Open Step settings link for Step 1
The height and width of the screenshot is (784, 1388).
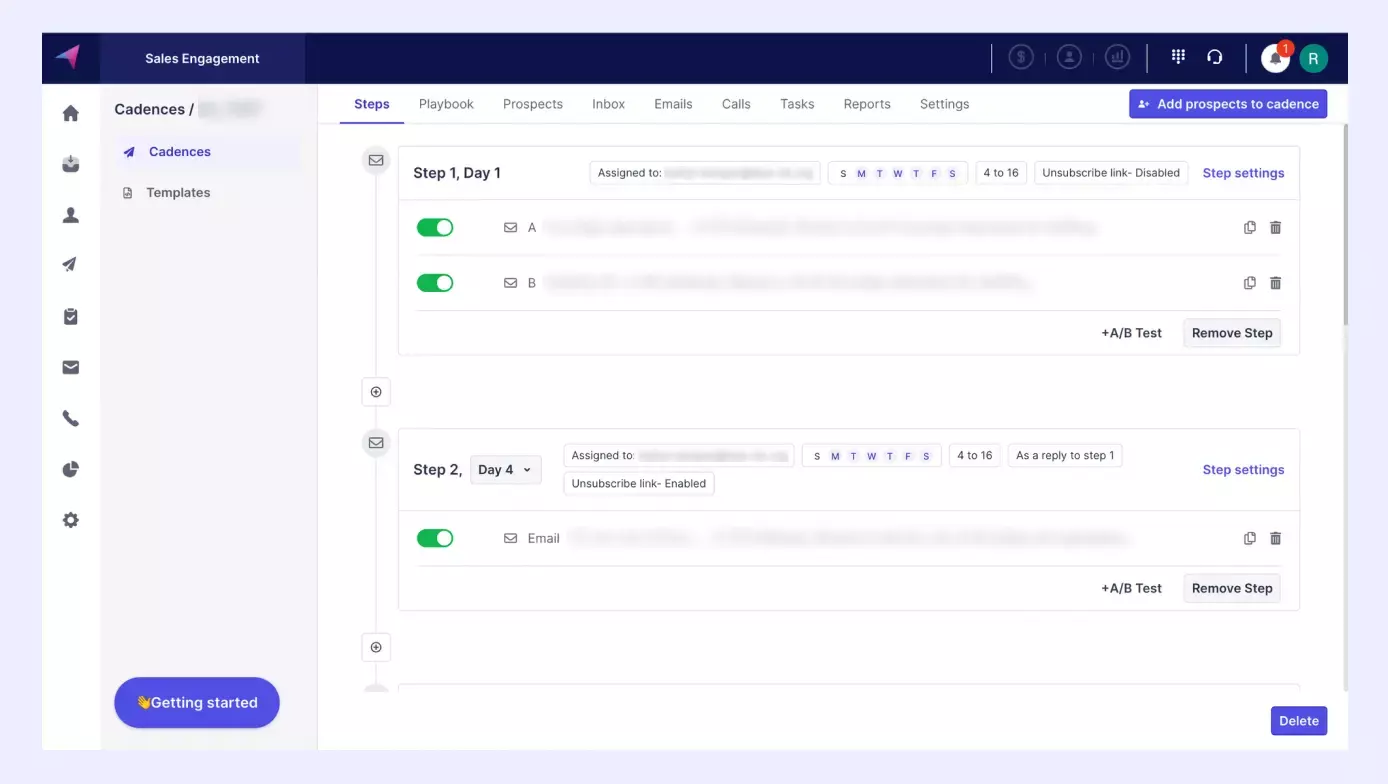coord(1243,173)
